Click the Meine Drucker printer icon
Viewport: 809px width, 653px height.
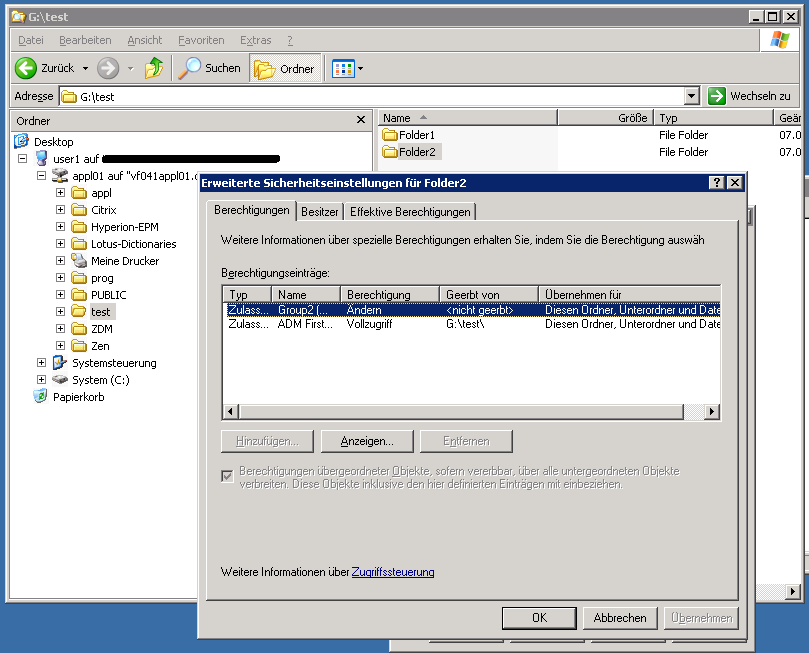[x=79, y=260]
